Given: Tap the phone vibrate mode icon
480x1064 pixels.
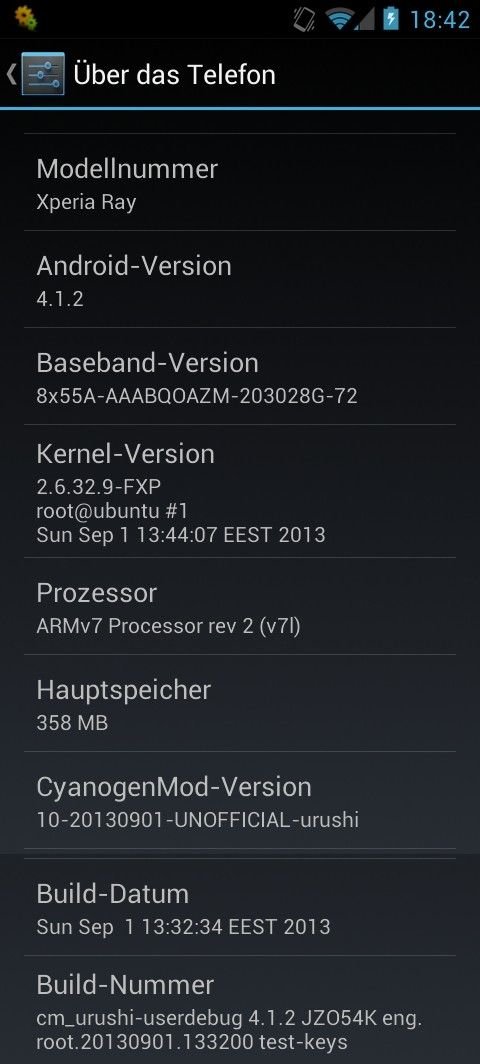Looking at the screenshot, I should click(303, 19).
